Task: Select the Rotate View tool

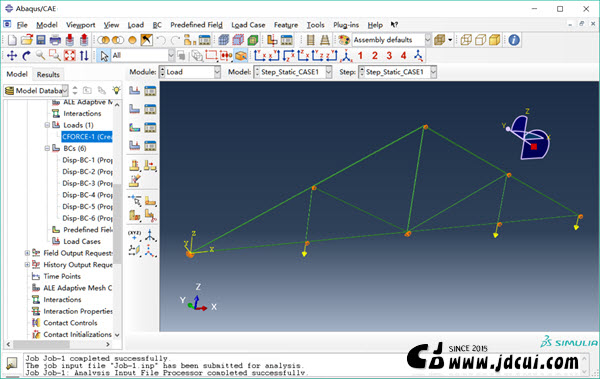Action: click(26, 56)
